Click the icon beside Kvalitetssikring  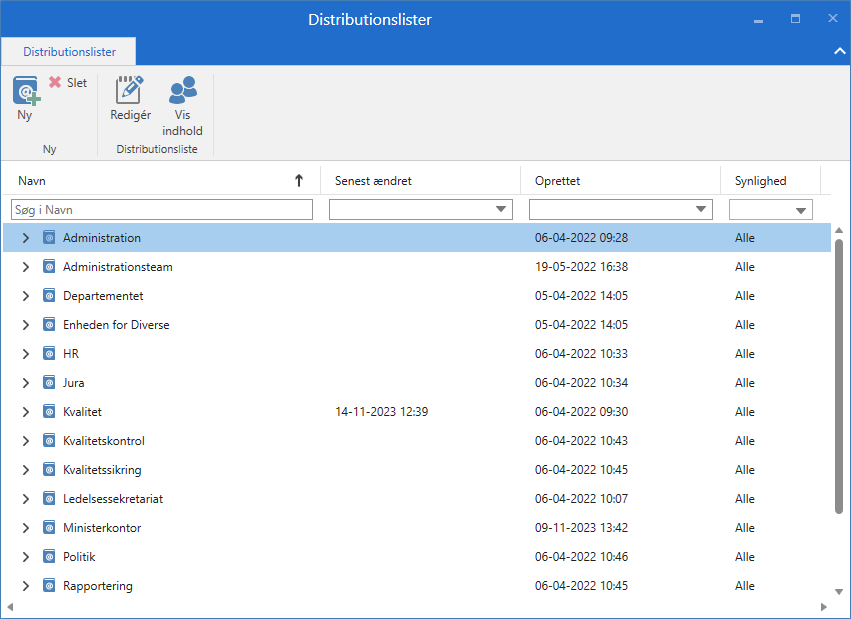pos(49,470)
